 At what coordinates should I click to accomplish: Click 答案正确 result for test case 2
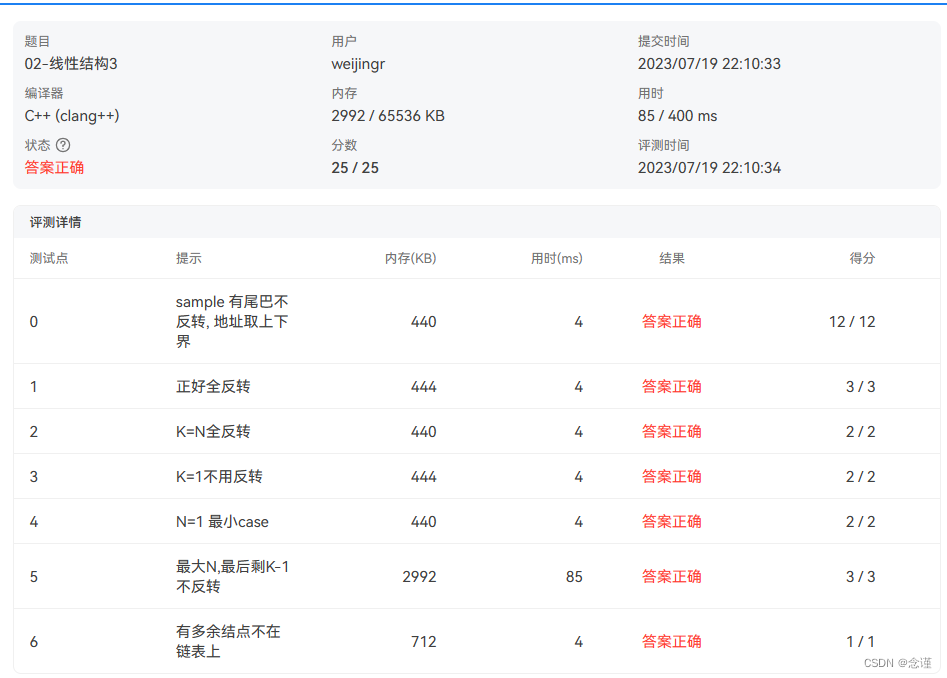[671, 431]
